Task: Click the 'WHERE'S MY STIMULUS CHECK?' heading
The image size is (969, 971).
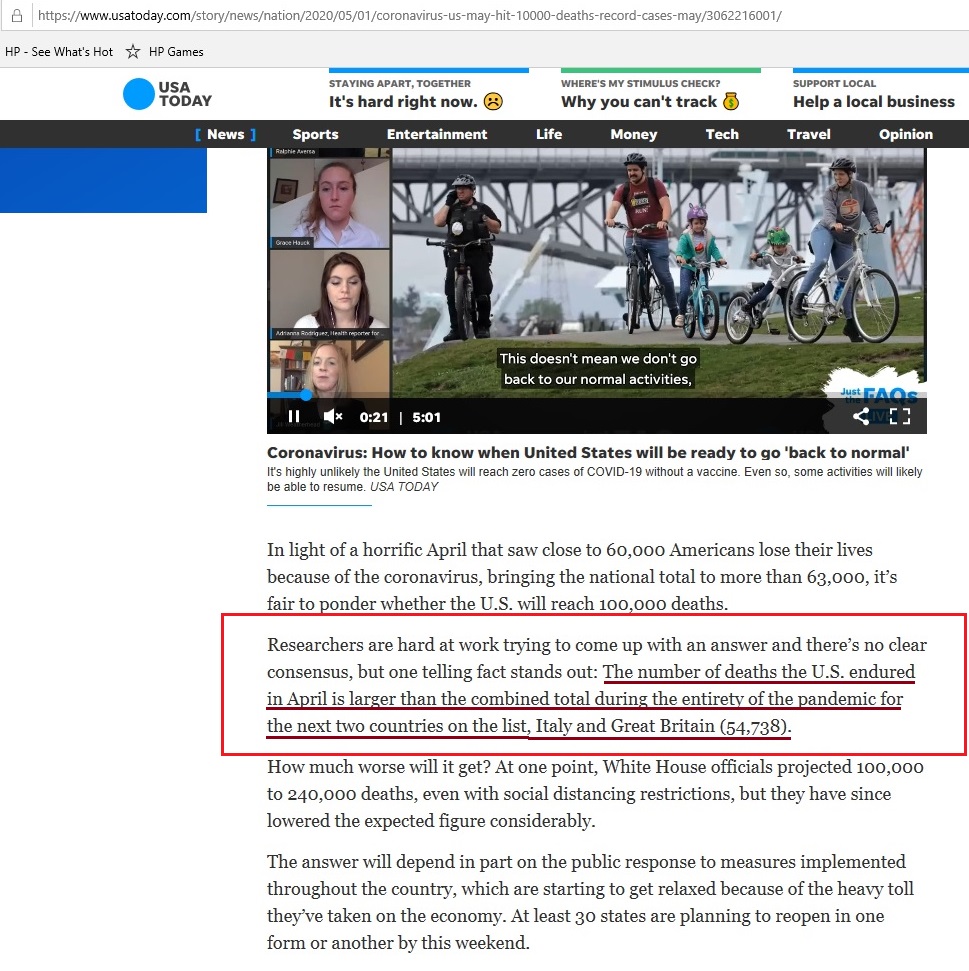Action: pos(640,83)
